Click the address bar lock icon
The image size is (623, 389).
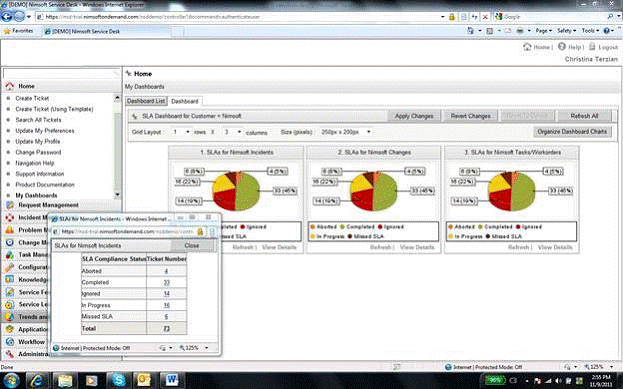point(452,17)
